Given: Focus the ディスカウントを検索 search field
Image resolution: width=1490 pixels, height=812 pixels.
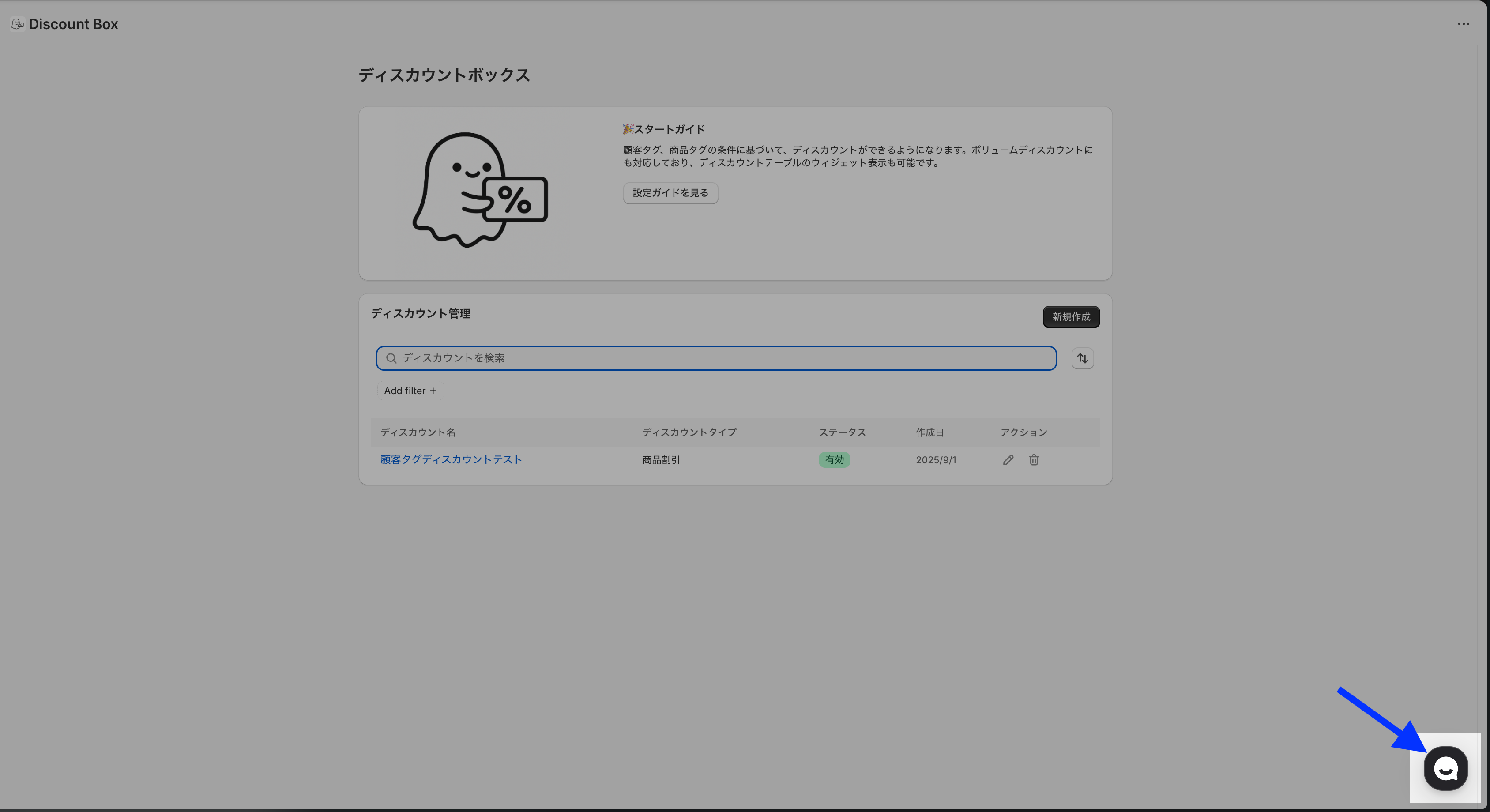Looking at the screenshot, I should [x=723, y=359].
